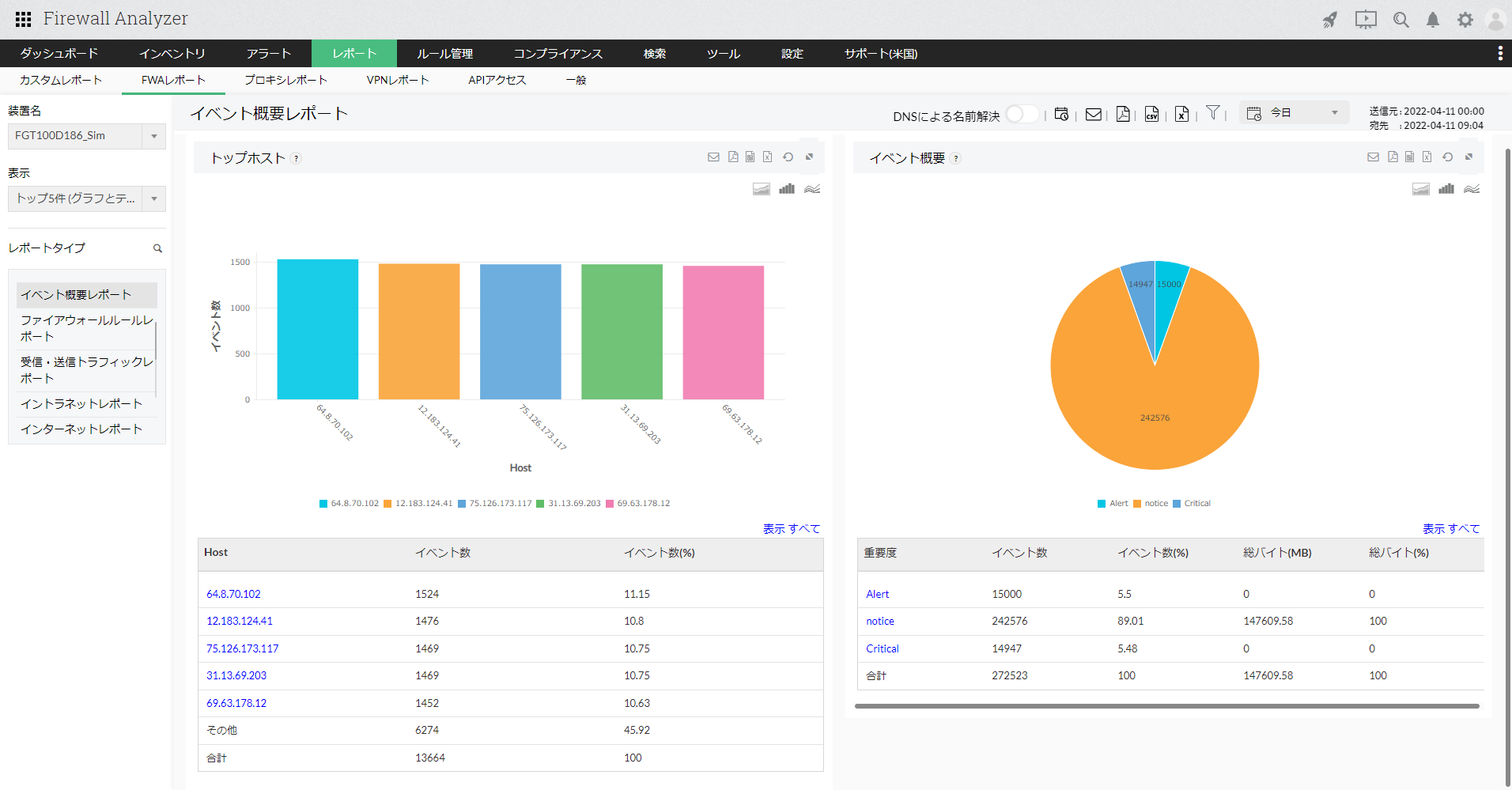The height and width of the screenshot is (790, 1512).
Task: Open the filter funnel icon
Action: click(x=1212, y=113)
